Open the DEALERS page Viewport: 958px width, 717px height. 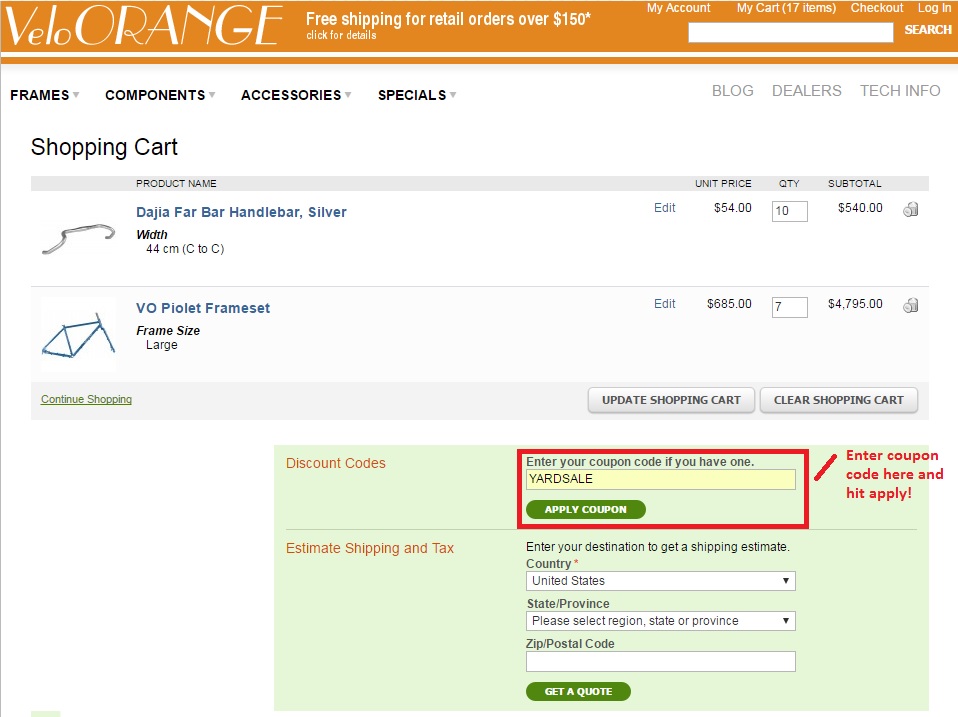[x=806, y=91]
